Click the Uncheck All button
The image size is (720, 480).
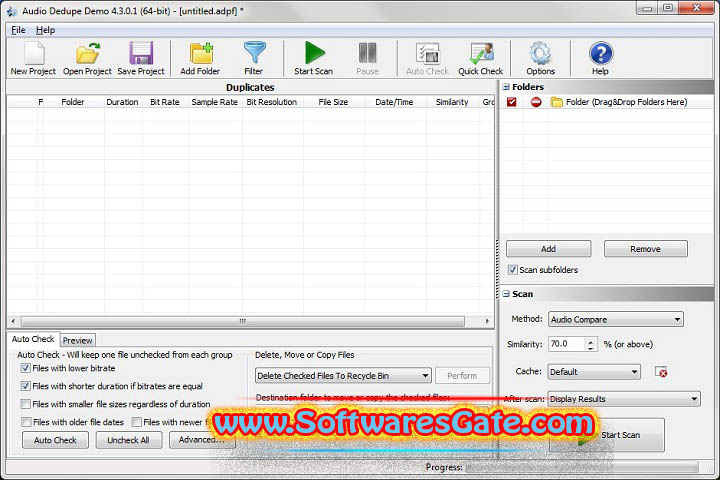pyautogui.click(x=129, y=440)
